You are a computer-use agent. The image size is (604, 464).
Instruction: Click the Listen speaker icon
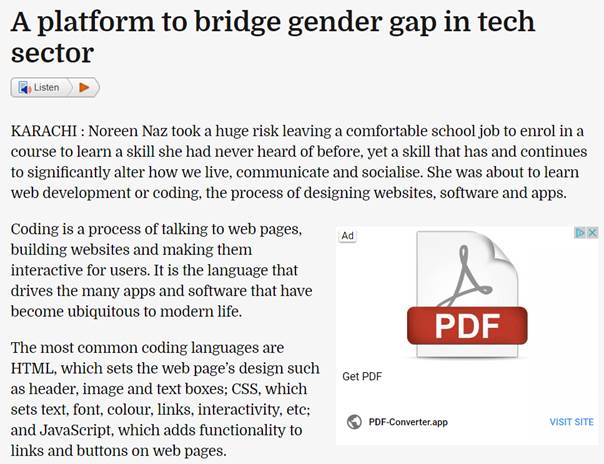pos(24,88)
